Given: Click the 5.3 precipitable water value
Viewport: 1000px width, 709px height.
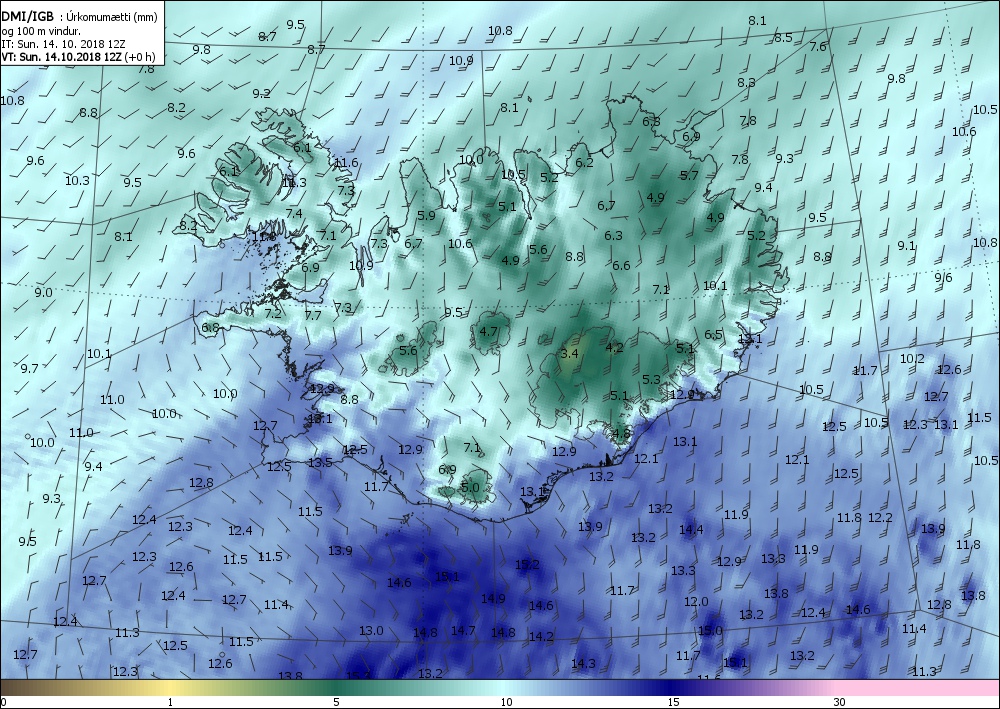Looking at the screenshot, I should (x=651, y=379).
